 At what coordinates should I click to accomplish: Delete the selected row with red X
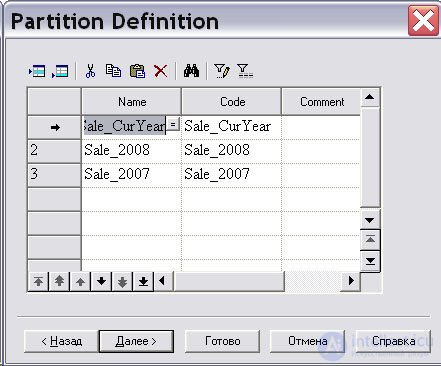click(x=161, y=71)
